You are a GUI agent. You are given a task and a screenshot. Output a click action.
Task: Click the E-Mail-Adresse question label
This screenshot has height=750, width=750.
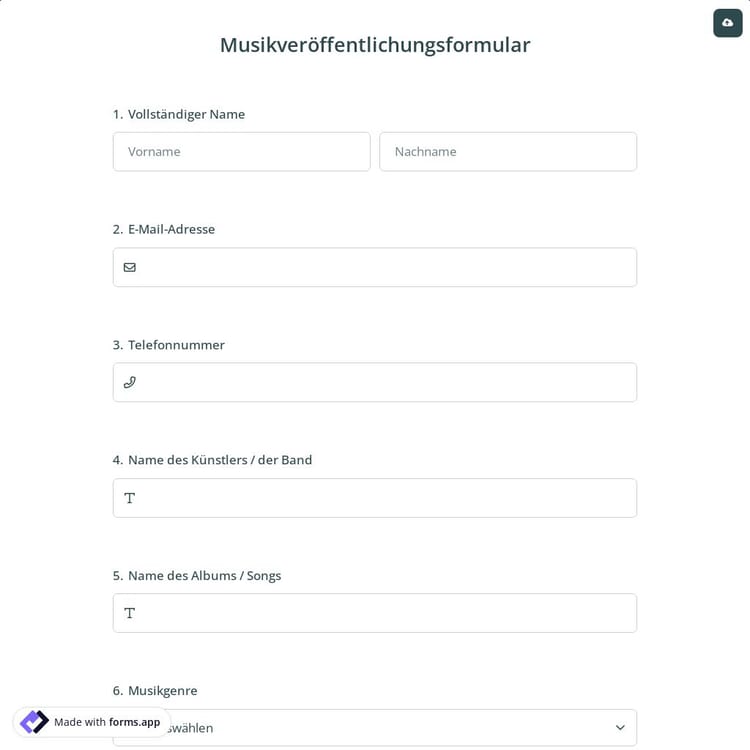[x=171, y=229]
